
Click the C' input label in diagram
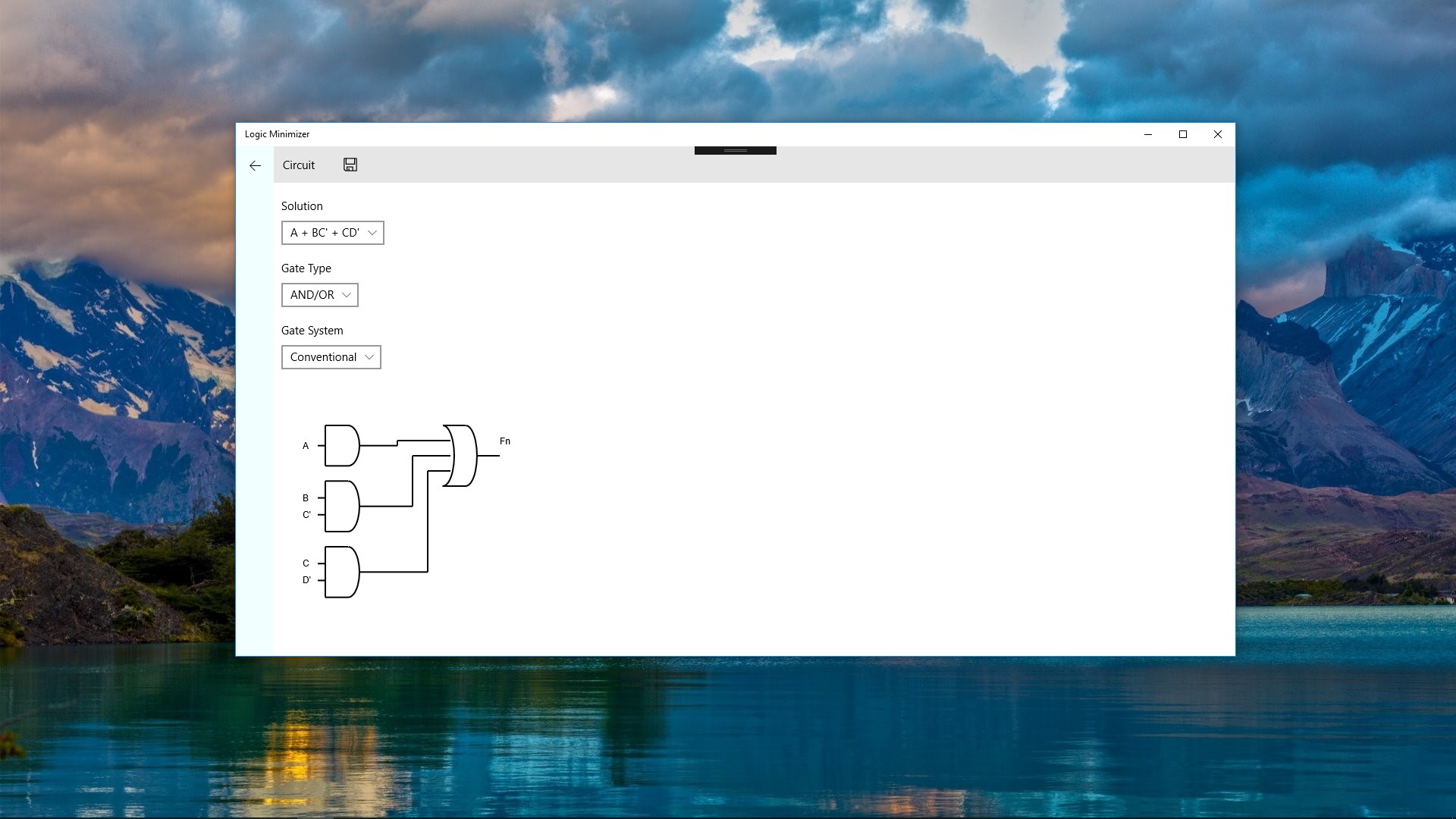click(306, 515)
